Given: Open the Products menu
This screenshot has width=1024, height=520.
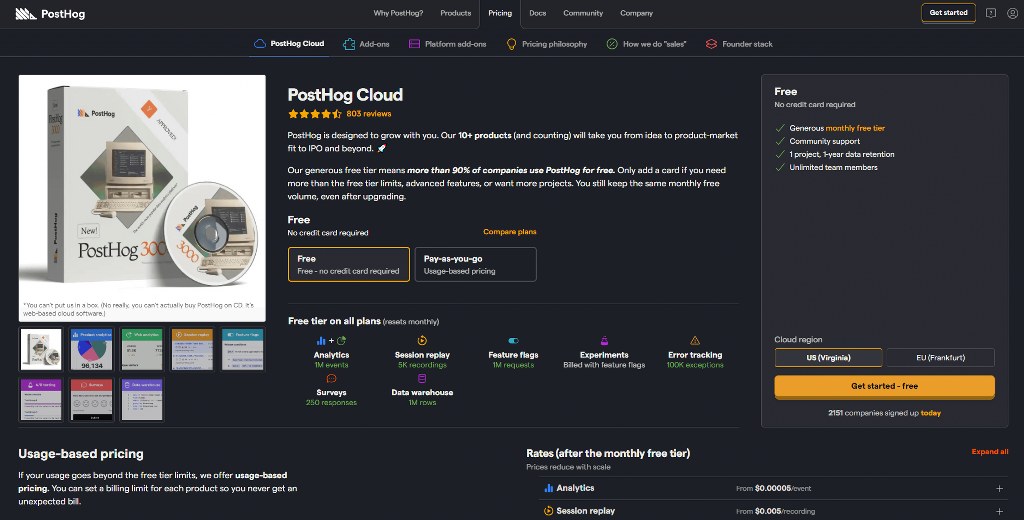Looking at the screenshot, I should coord(456,13).
